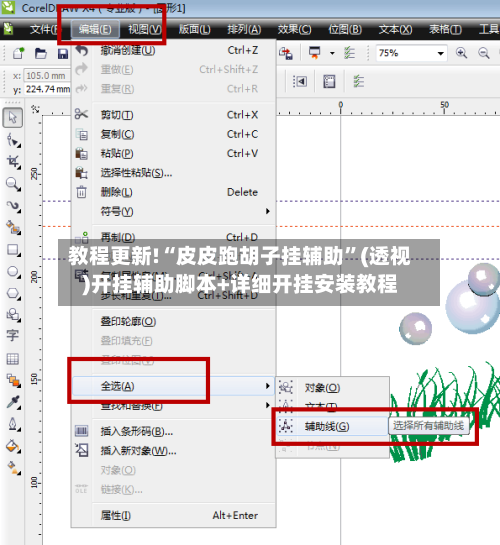This screenshot has width=500, height=545.
Task: Select the Rectangle tool
Action: tap(13, 250)
